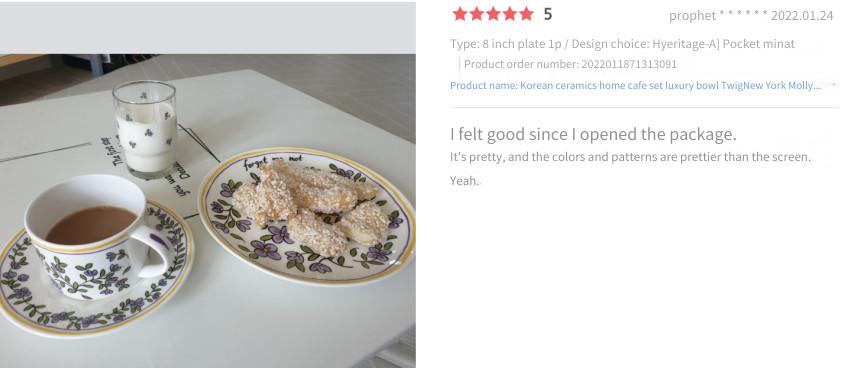Screen dimensions: 860x368
Task: Click the fourth red rating star
Action: [x=510, y=14]
